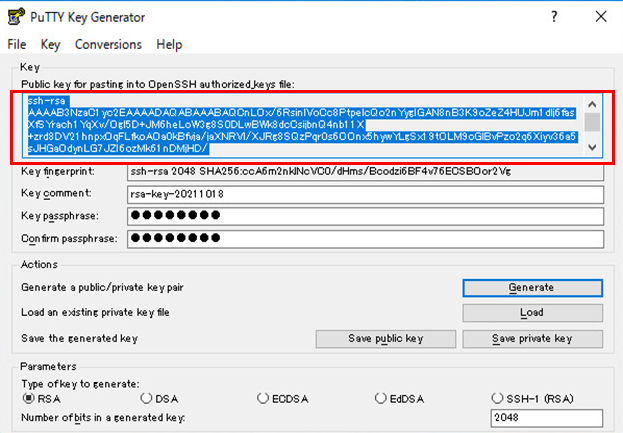This screenshot has height=433, width=623.
Task: Click the Key passphrase field
Action: (x=365, y=216)
